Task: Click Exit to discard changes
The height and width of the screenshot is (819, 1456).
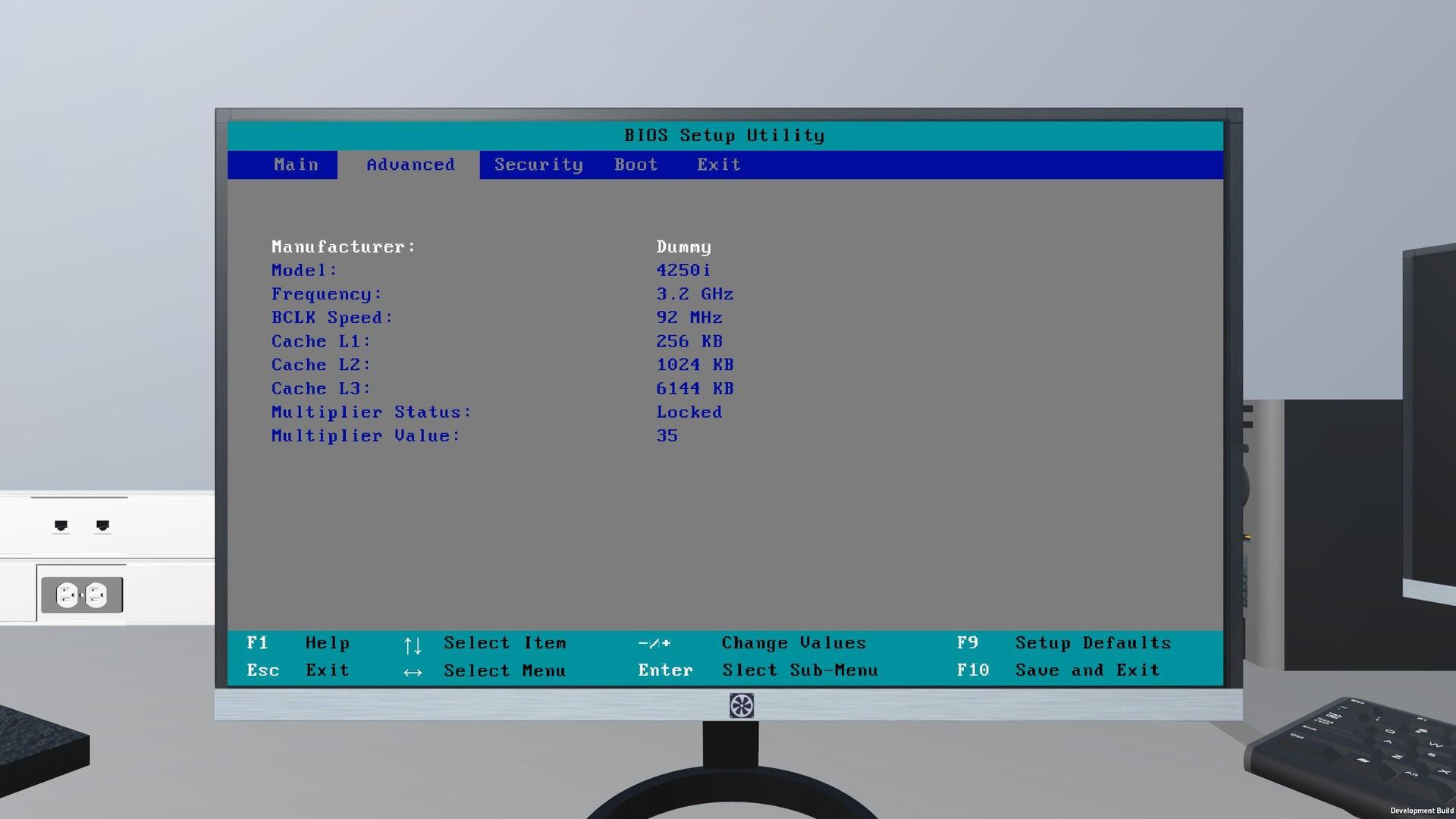Action: (718, 164)
